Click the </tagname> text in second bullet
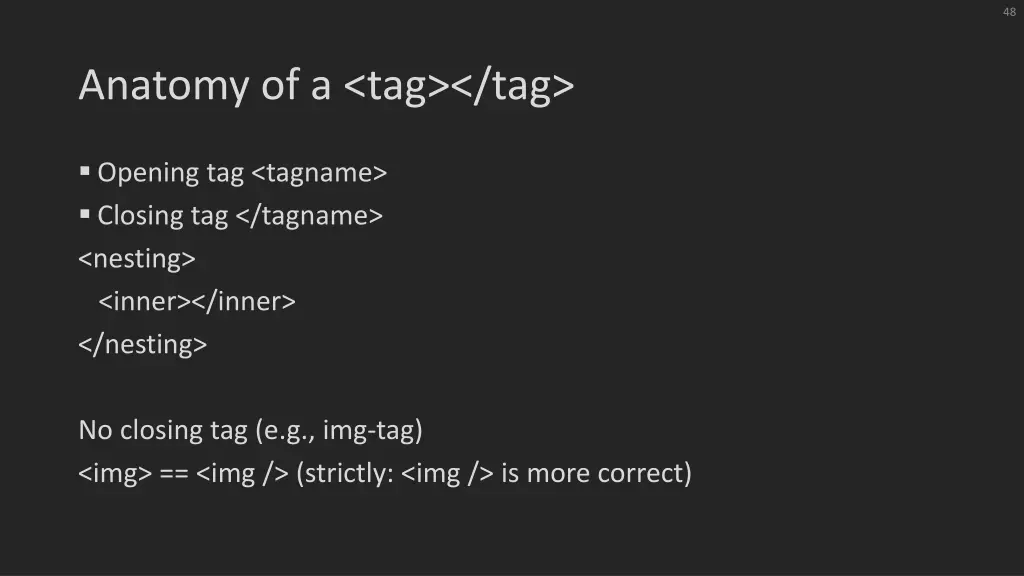Screen dimensions: 1024x576 309,216
